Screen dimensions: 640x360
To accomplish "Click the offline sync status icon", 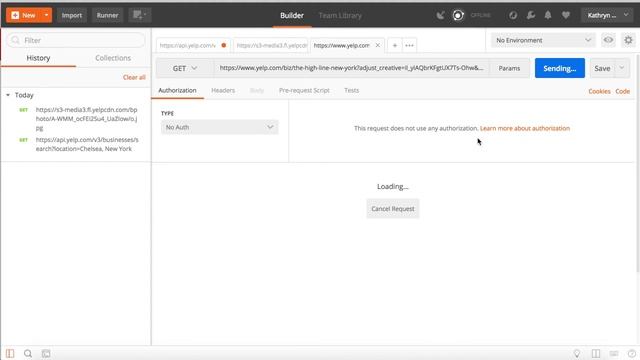I will point(458,16).
